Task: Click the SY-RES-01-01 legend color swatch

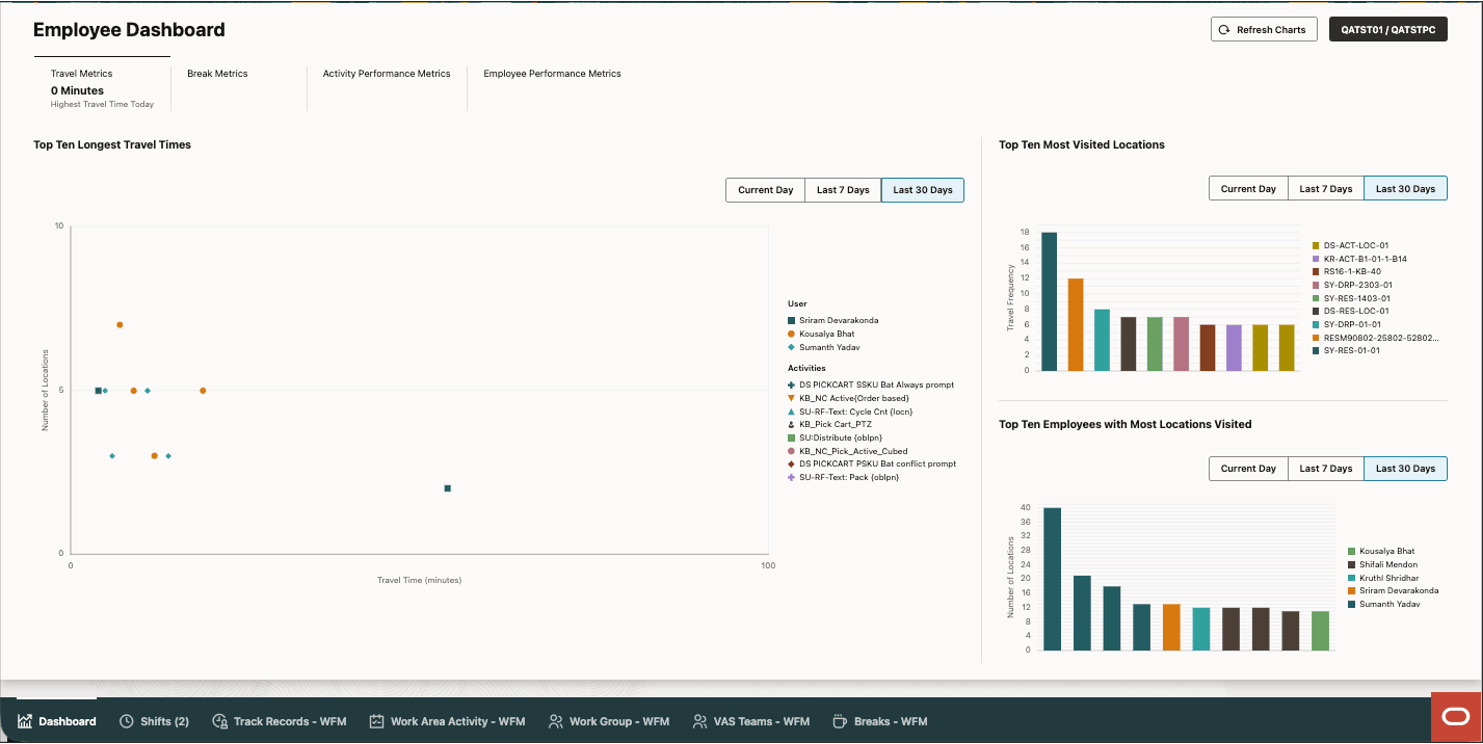Action: click(x=1316, y=351)
